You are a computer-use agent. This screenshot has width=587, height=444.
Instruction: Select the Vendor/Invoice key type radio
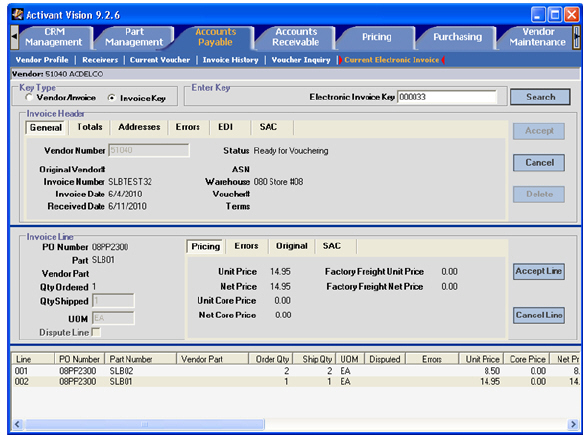pos(29,97)
